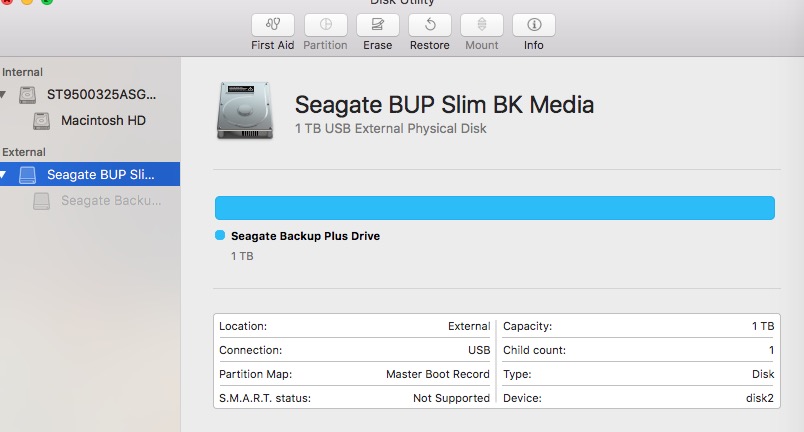Click the Seagate BUP Slim BK Media title
This screenshot has height=432, width=804.
point(444,104)
